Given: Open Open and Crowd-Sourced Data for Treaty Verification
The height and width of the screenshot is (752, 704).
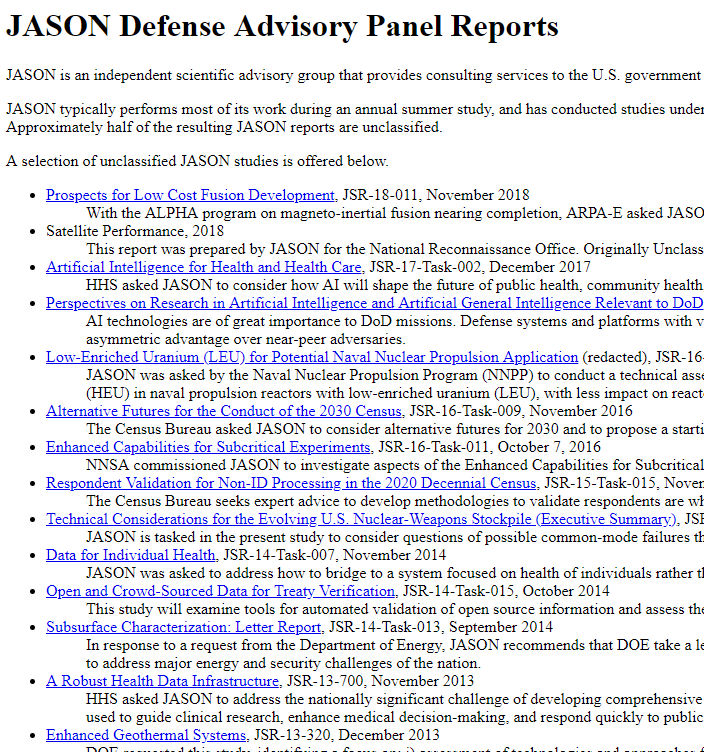Looking at the screenshot, I should 220,591.
